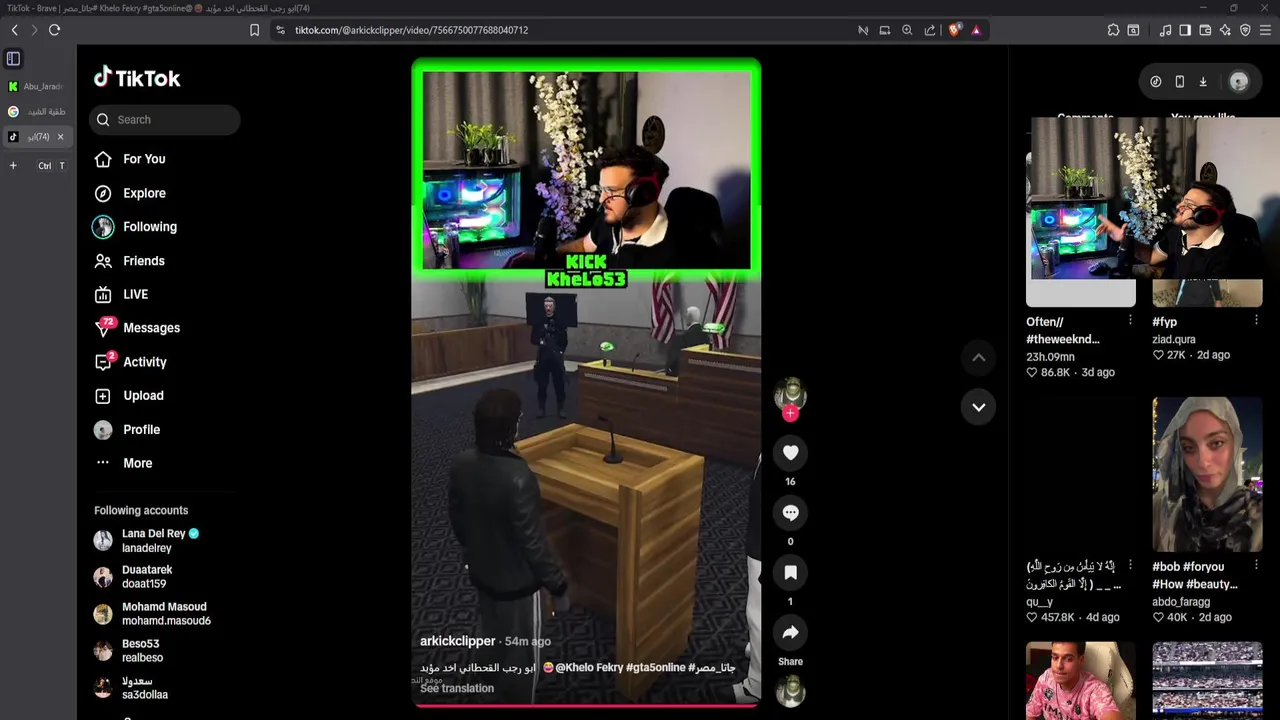Click the TikTok logo

coord(137,78)
